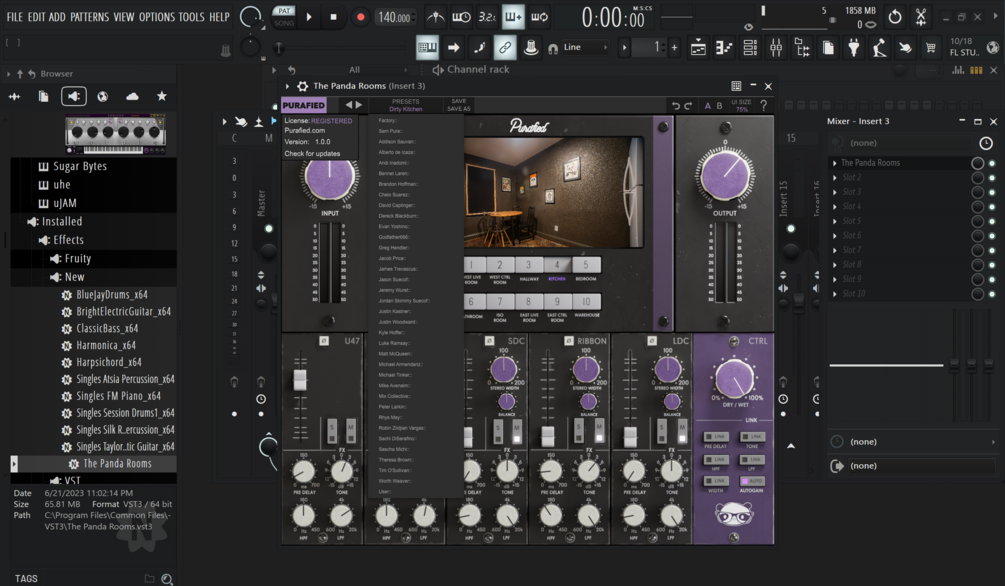Toggle the LDC phase invert button
This screenshot has width=1005, height=586.
click(652, 341)
